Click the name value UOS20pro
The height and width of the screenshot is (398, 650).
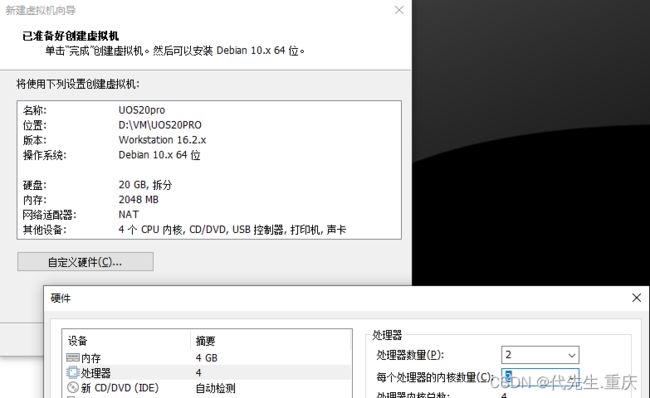pos(142,110)
